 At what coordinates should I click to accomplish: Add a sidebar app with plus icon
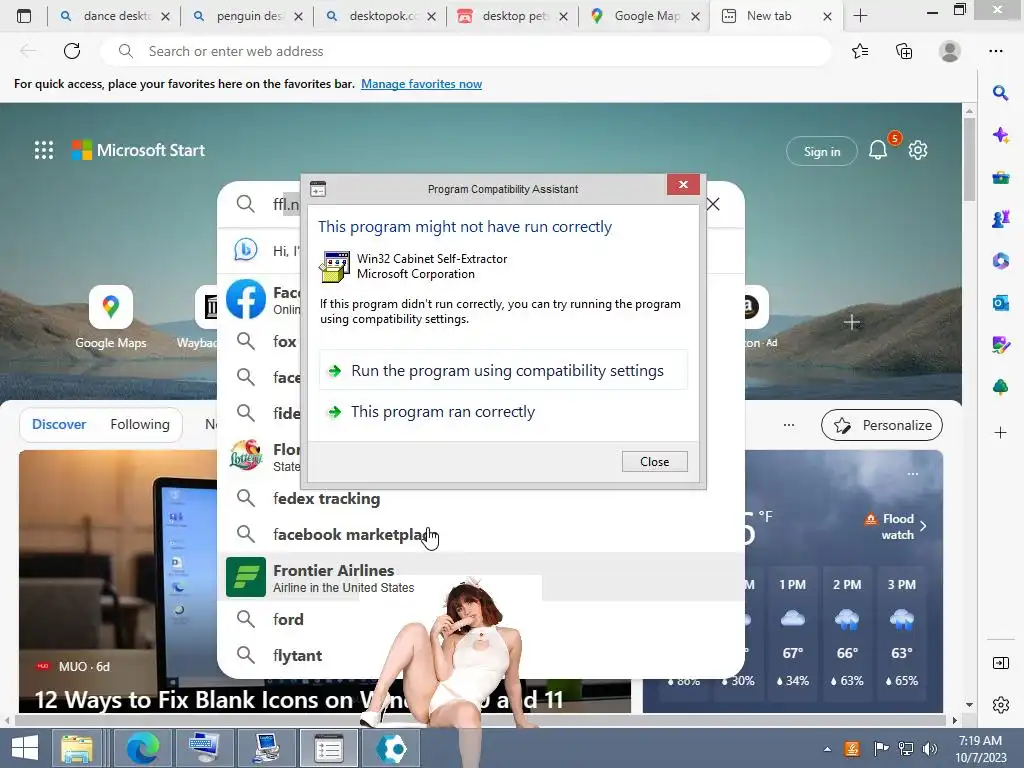1000,432
